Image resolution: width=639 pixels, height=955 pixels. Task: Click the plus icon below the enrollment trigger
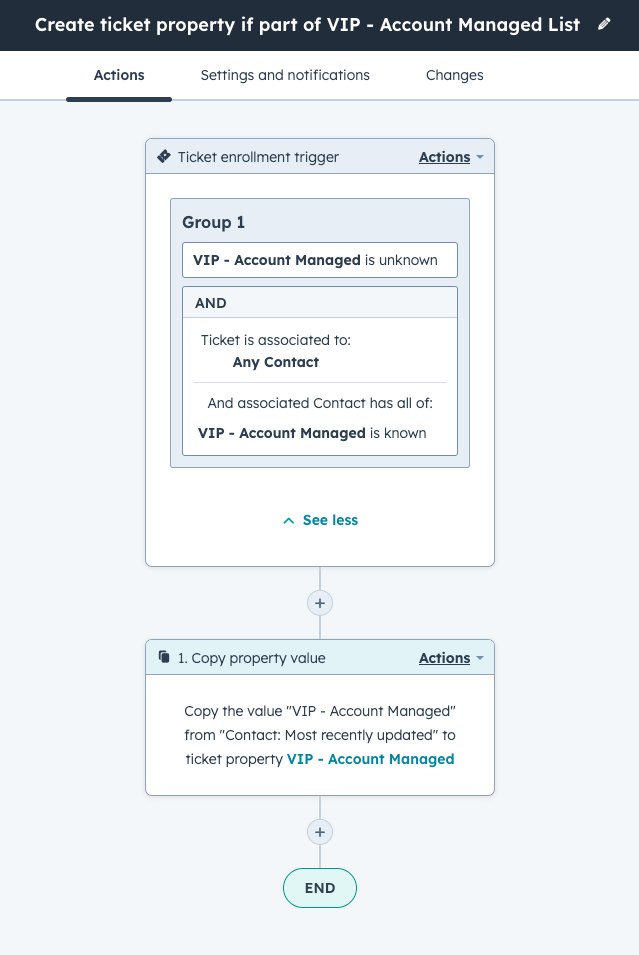pyautogui.click(x=319, y=603)
